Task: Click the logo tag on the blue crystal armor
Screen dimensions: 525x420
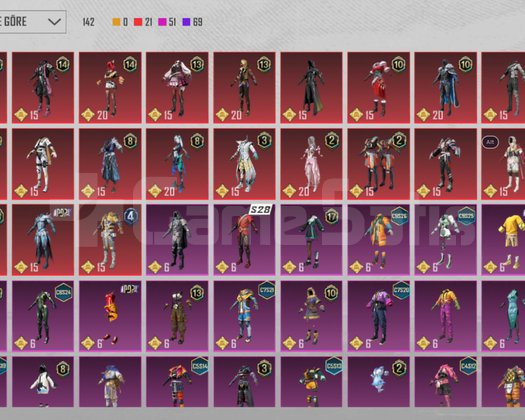Action: pos(62,213)
